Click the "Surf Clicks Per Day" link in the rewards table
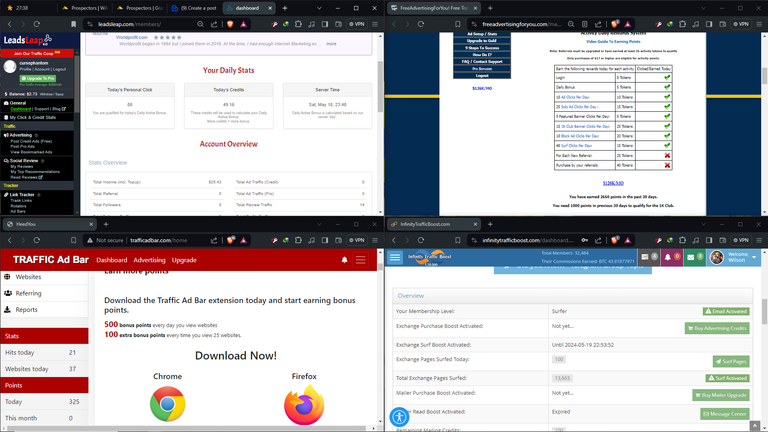 [x=576, y=146]
